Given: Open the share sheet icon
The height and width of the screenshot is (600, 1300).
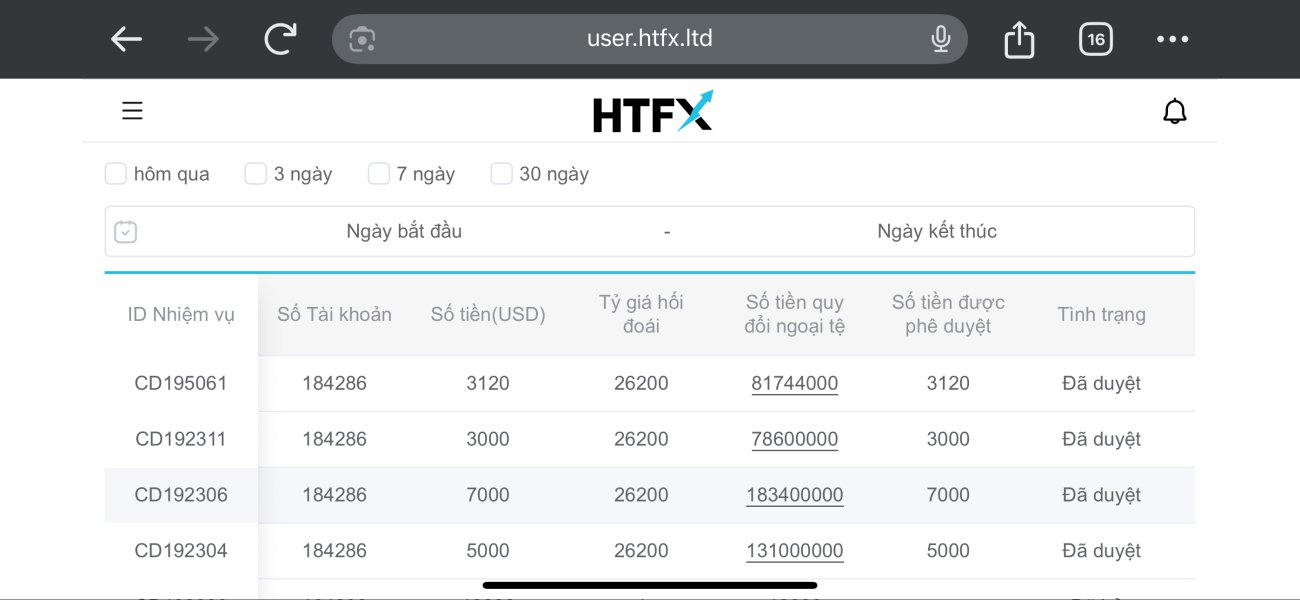Looking at the screenshot, I should 1018,40.
